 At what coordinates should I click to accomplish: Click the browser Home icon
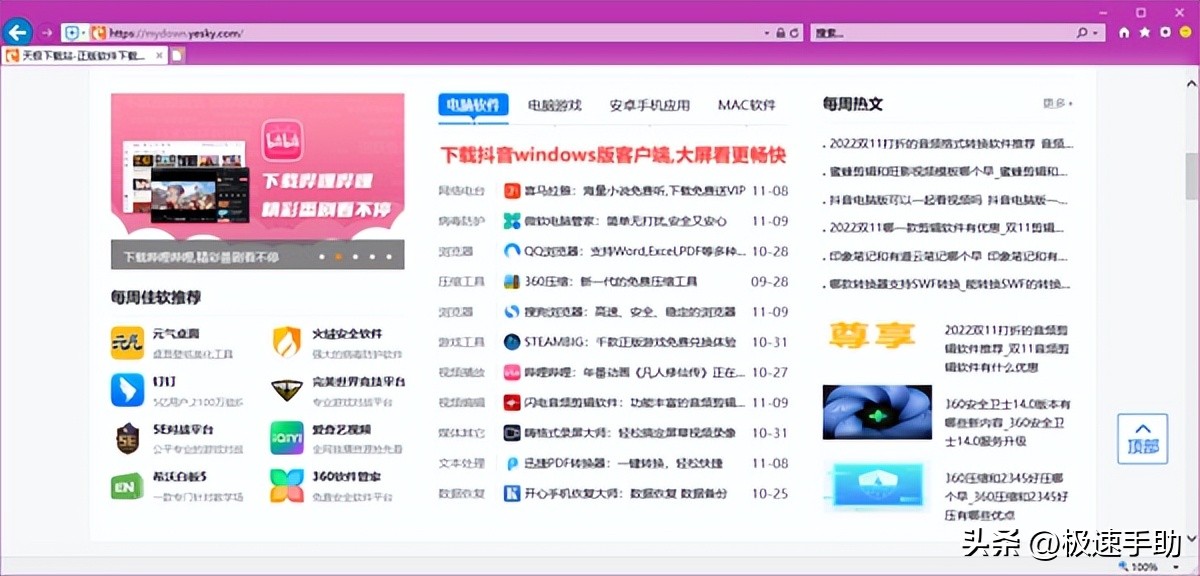1124,31
